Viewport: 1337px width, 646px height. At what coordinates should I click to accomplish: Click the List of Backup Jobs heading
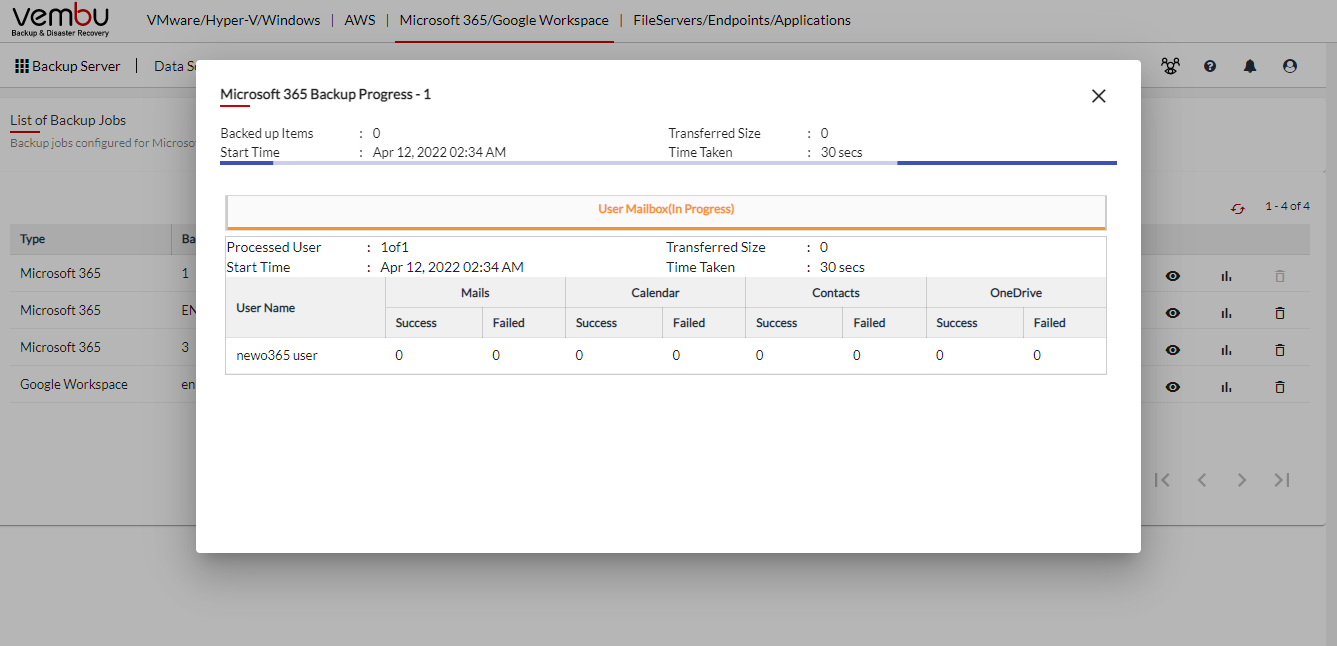point(68,120)
